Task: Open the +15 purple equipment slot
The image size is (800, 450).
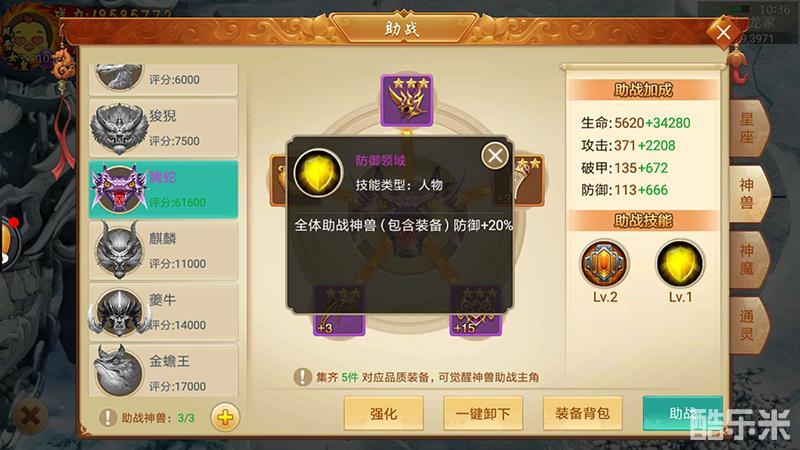Action: pos(476,311)
